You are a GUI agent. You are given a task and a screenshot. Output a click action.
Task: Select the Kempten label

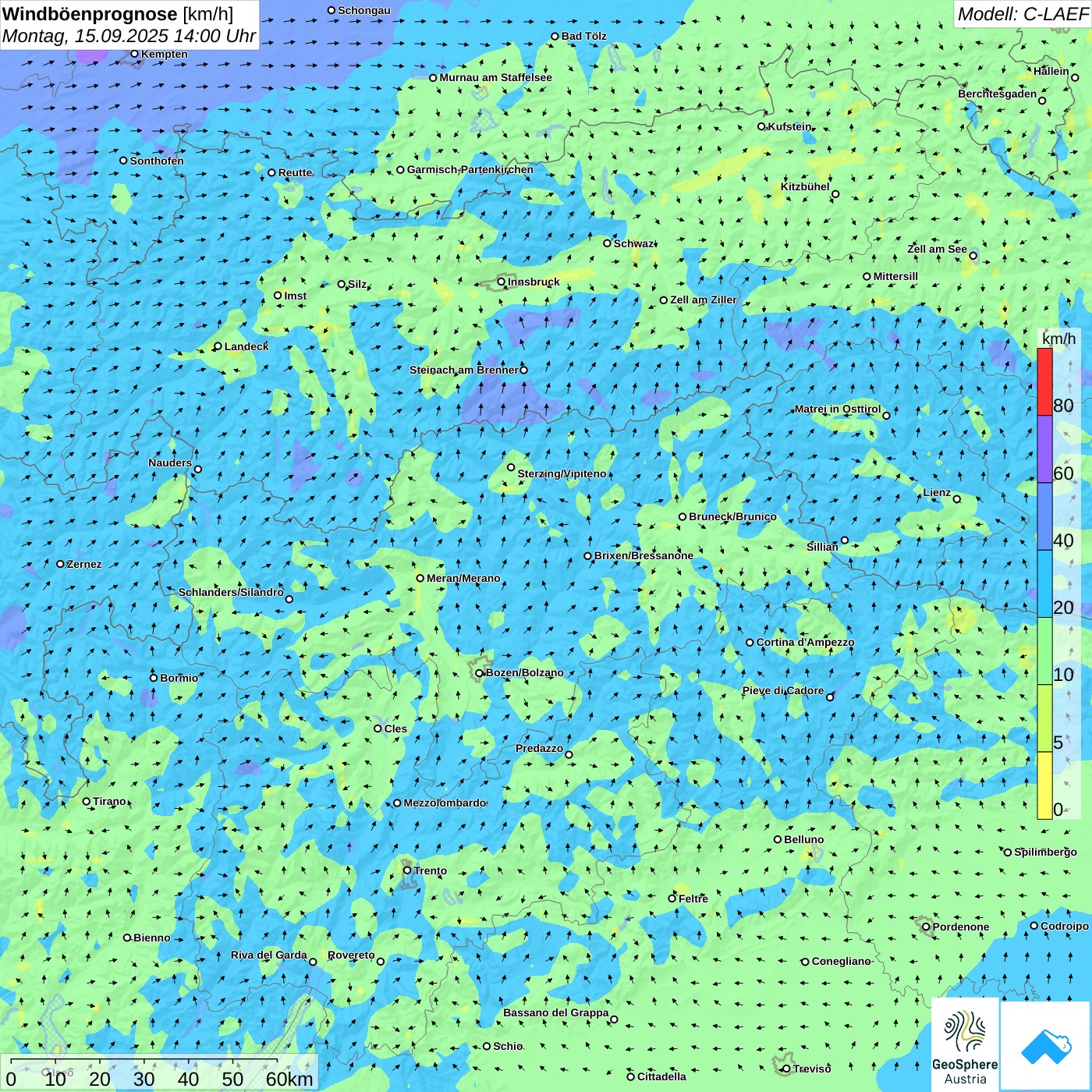pos(165,54)
